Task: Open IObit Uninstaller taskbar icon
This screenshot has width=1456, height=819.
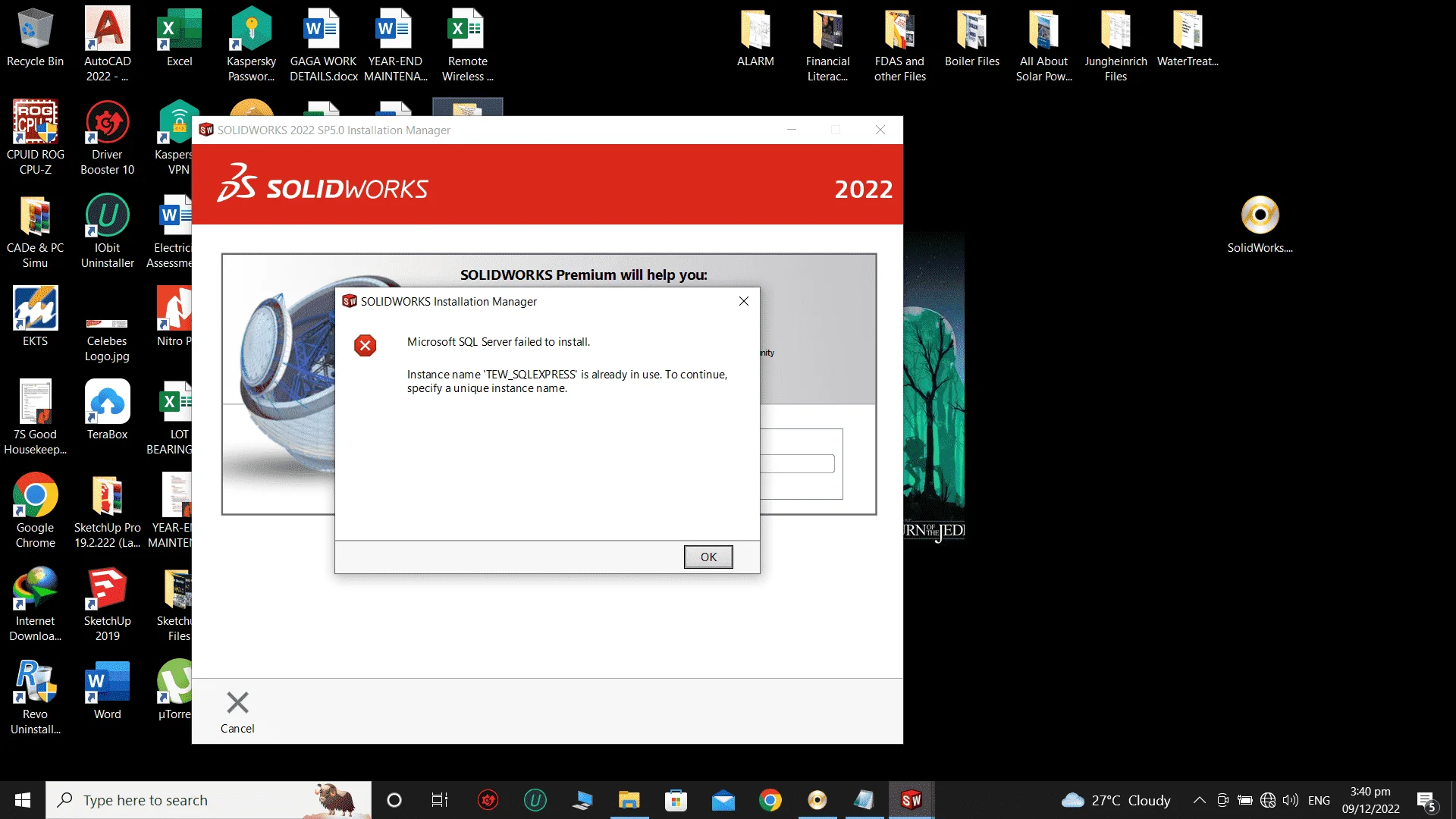Action: [535, 800]
